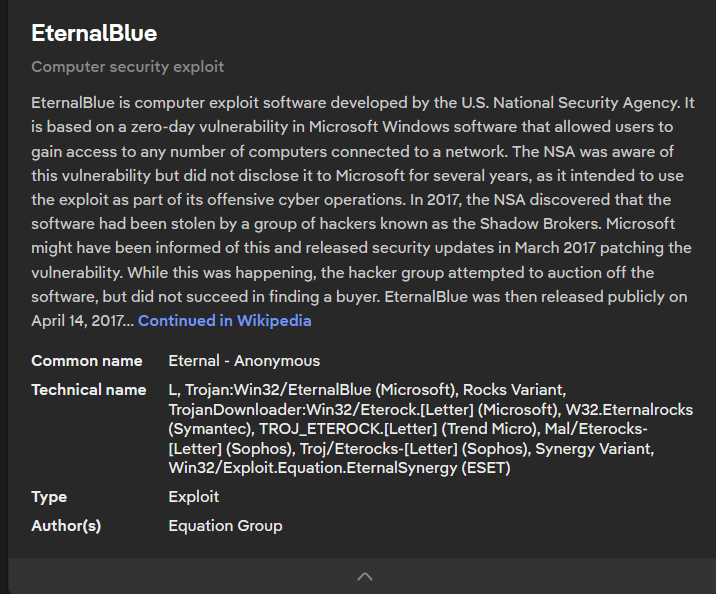Click 'Win32/Exploit.Equation.EternalSynergy (ESET)' text
716x594 pixels.
[x=339, y=468]
